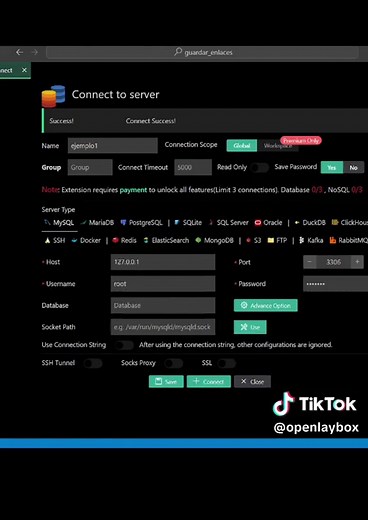Toggle the Read Only switch
The image size is (368, 520).
[x=260, y=167]
